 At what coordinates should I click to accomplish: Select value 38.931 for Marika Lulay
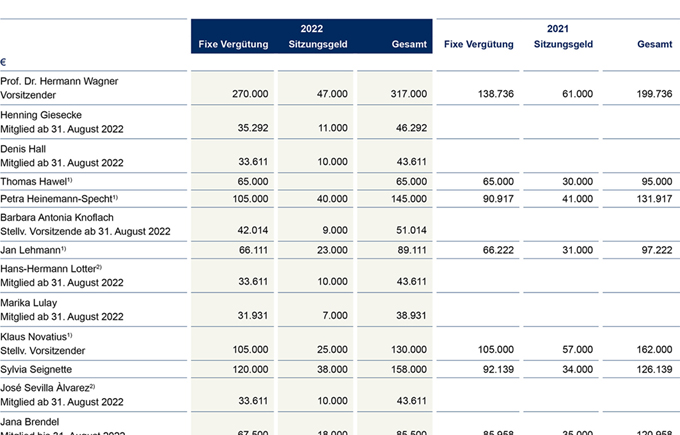[411, 316]
